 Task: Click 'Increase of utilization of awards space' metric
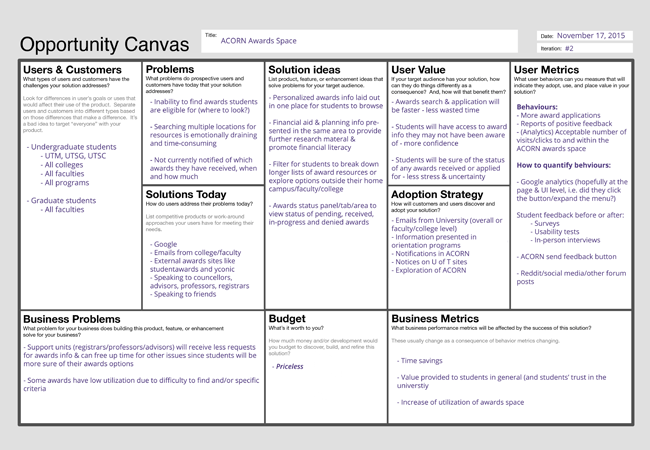click(x=461, y=402)
